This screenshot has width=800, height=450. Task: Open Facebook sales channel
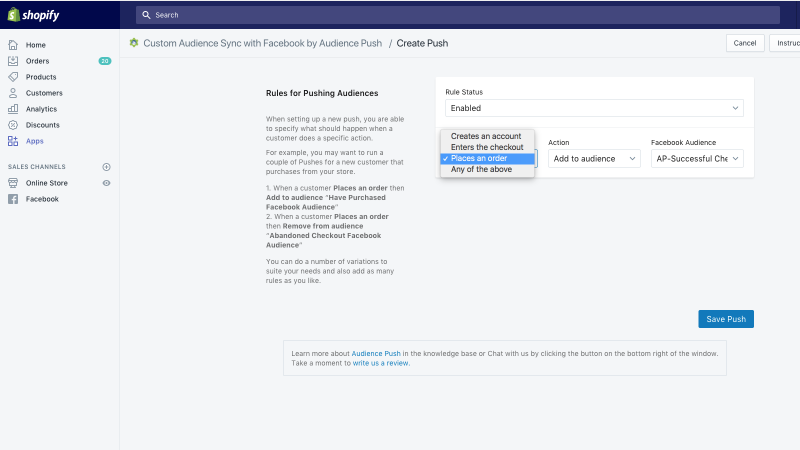(42, 199)
